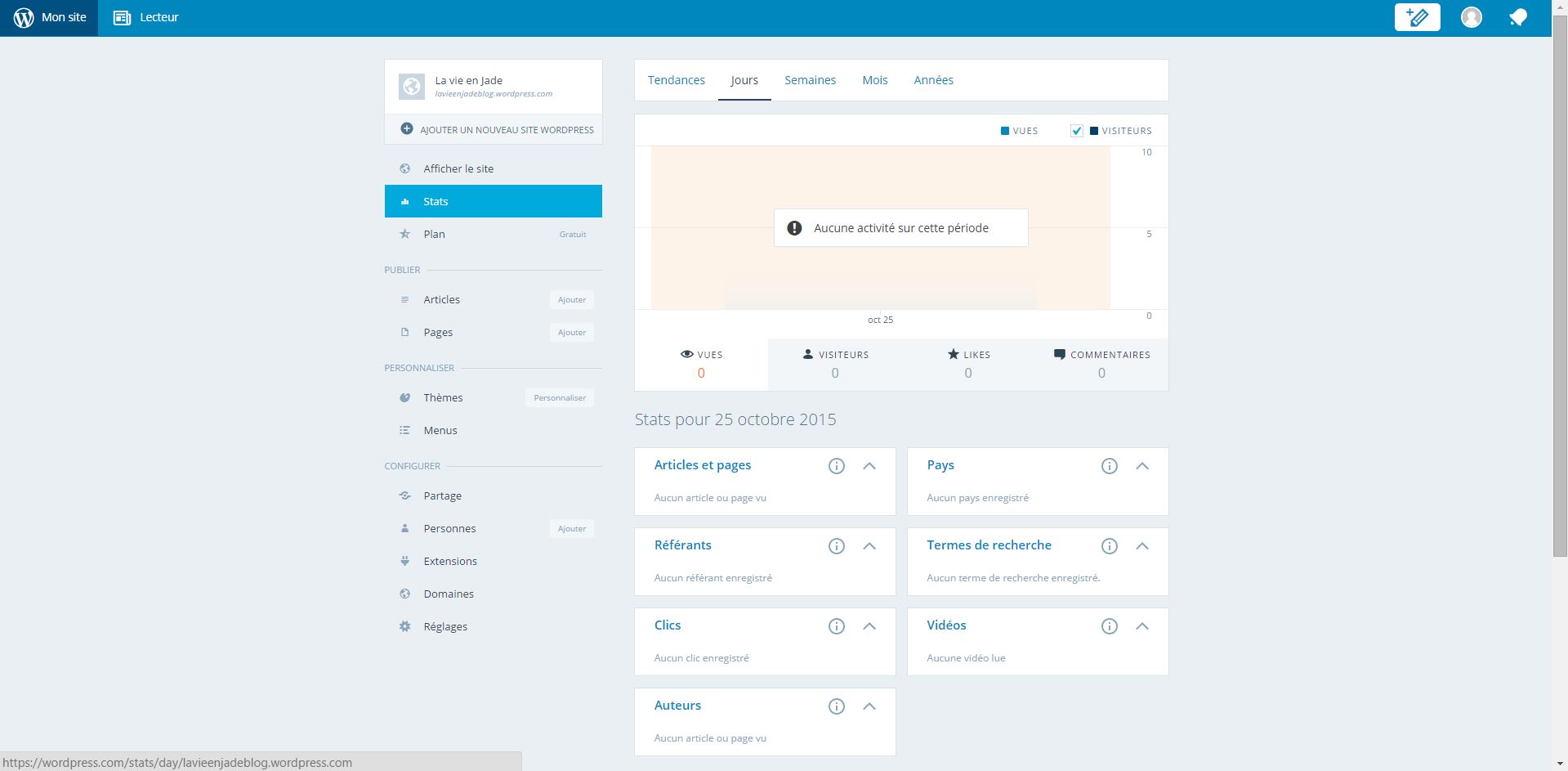Screen dimensions: 1568x771
Task: Click Personnaliser button next to Thèmes
Action: pos(560,398)
